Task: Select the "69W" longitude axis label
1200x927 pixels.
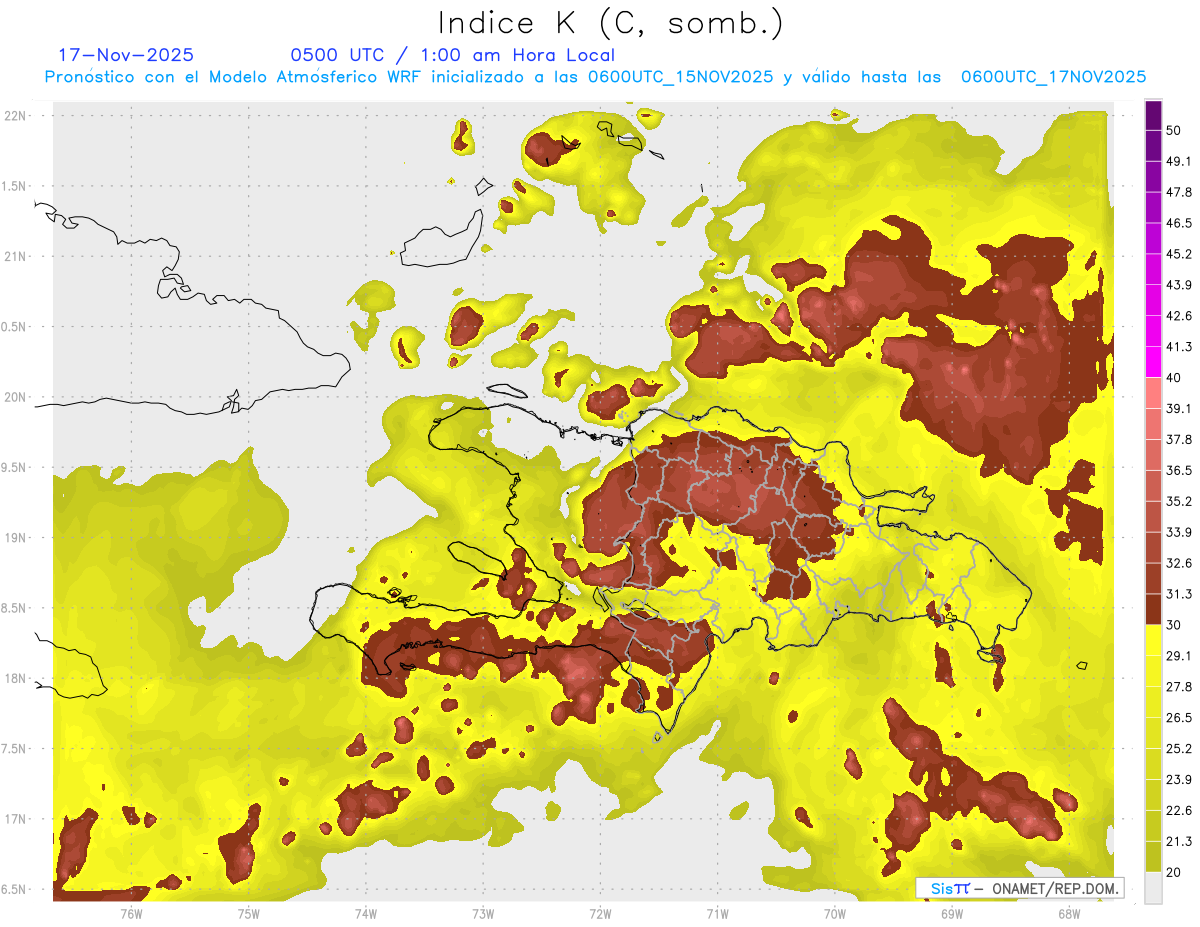Action: tap(952, 913)
